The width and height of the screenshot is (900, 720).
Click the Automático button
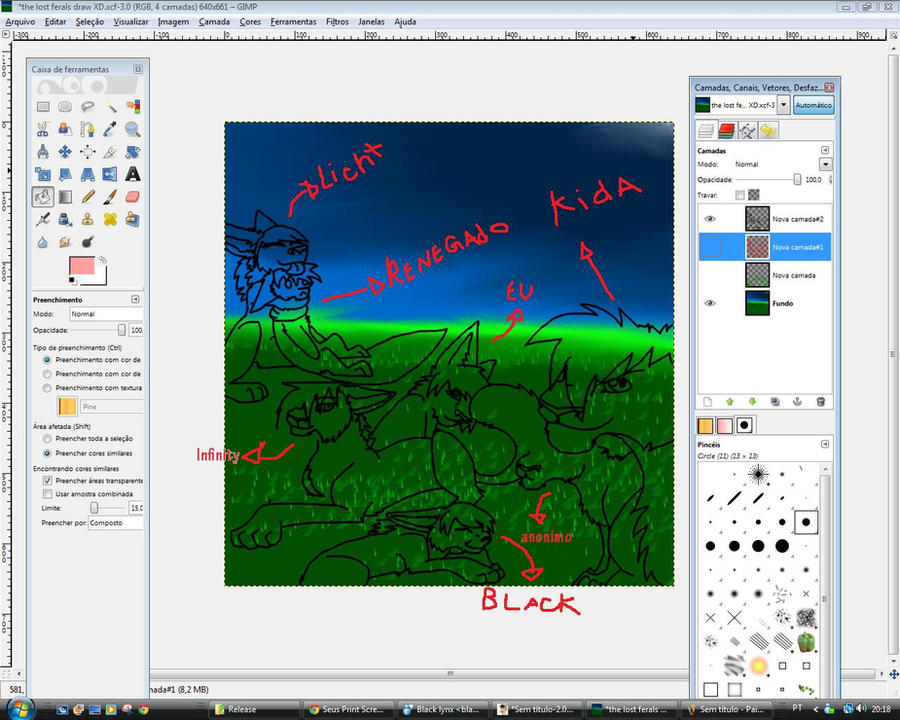pyautogui.click(x=813, y=105)
